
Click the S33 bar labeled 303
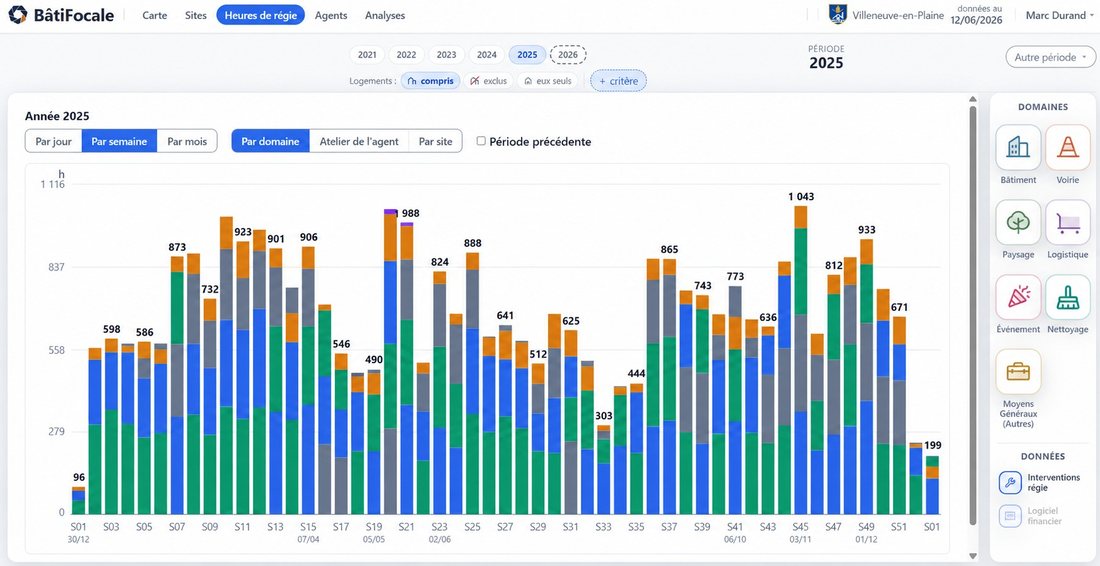coord(603,469)
